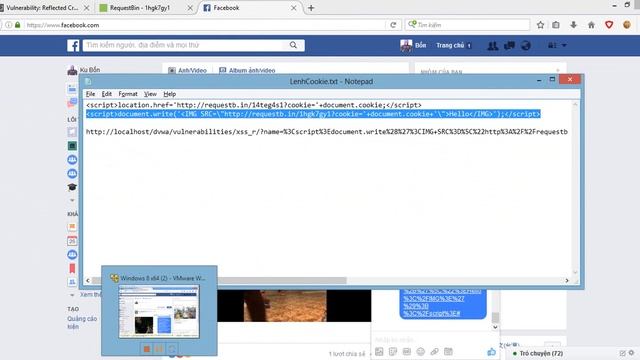Switch to the Vulnerability: Reflected tab
This screenshot has height=360, width=640.
[x=42, y=8]
